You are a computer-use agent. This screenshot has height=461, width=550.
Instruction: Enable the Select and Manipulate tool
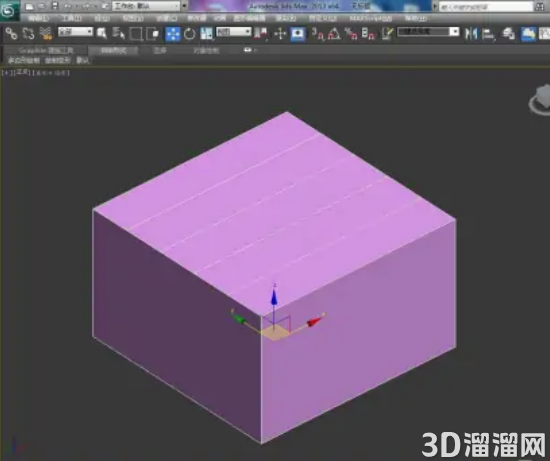click(280, 34)
